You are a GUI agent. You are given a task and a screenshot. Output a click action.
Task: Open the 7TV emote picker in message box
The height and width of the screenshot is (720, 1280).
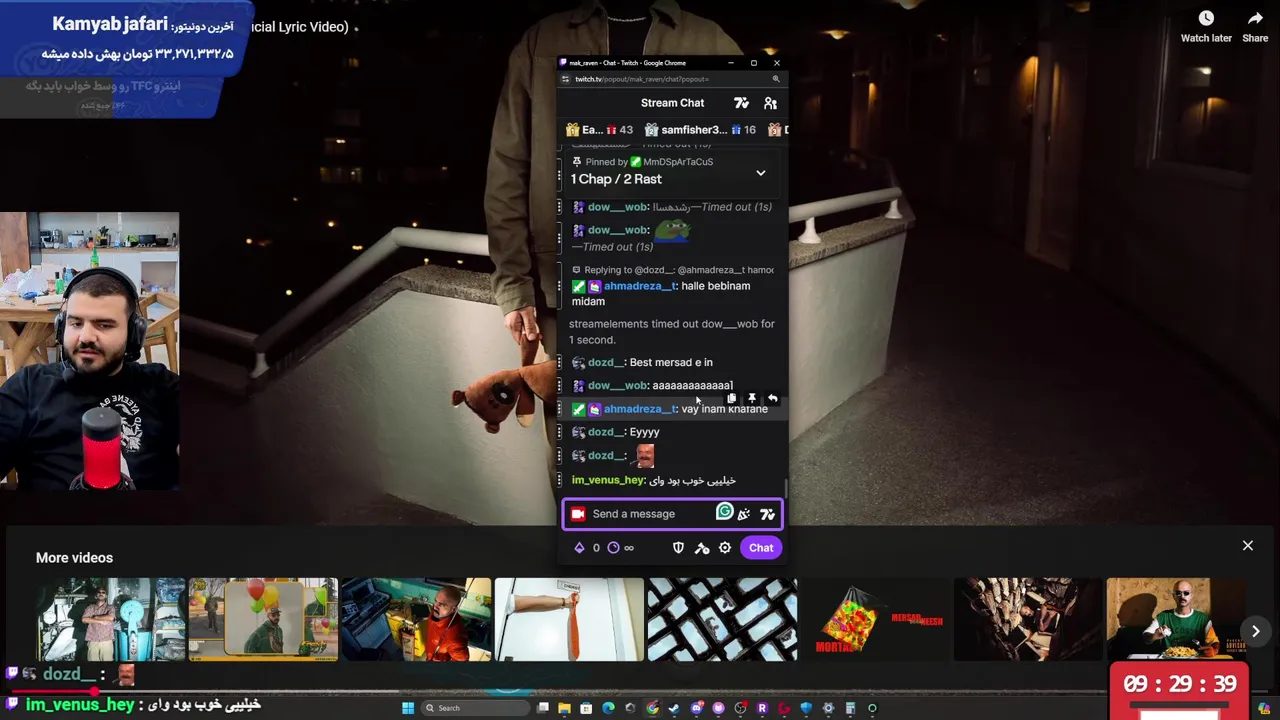767,514
